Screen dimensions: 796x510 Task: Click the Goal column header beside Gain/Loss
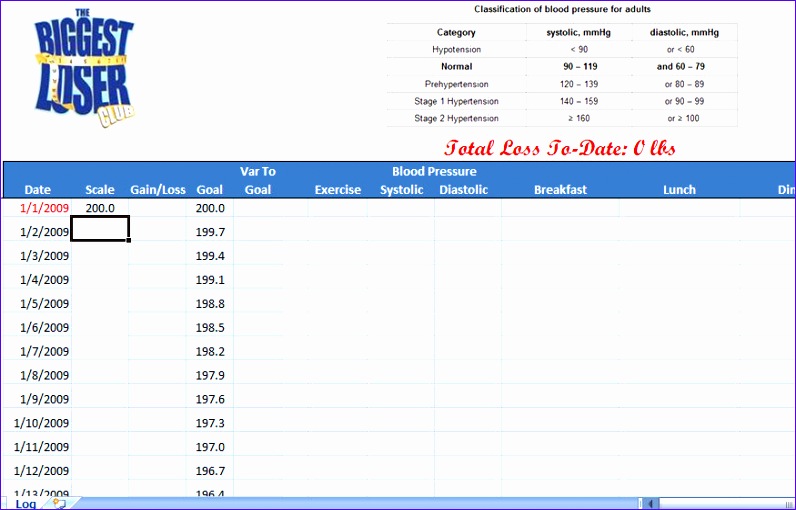point(210,189)
